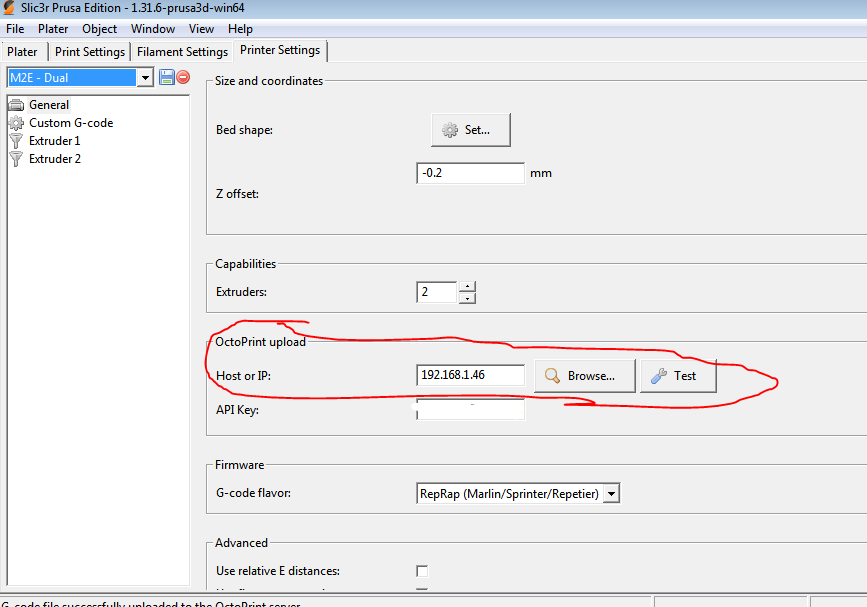867x607 pixels.
Task: Select Extruder 1 funnel item
Action: [54, 141]
